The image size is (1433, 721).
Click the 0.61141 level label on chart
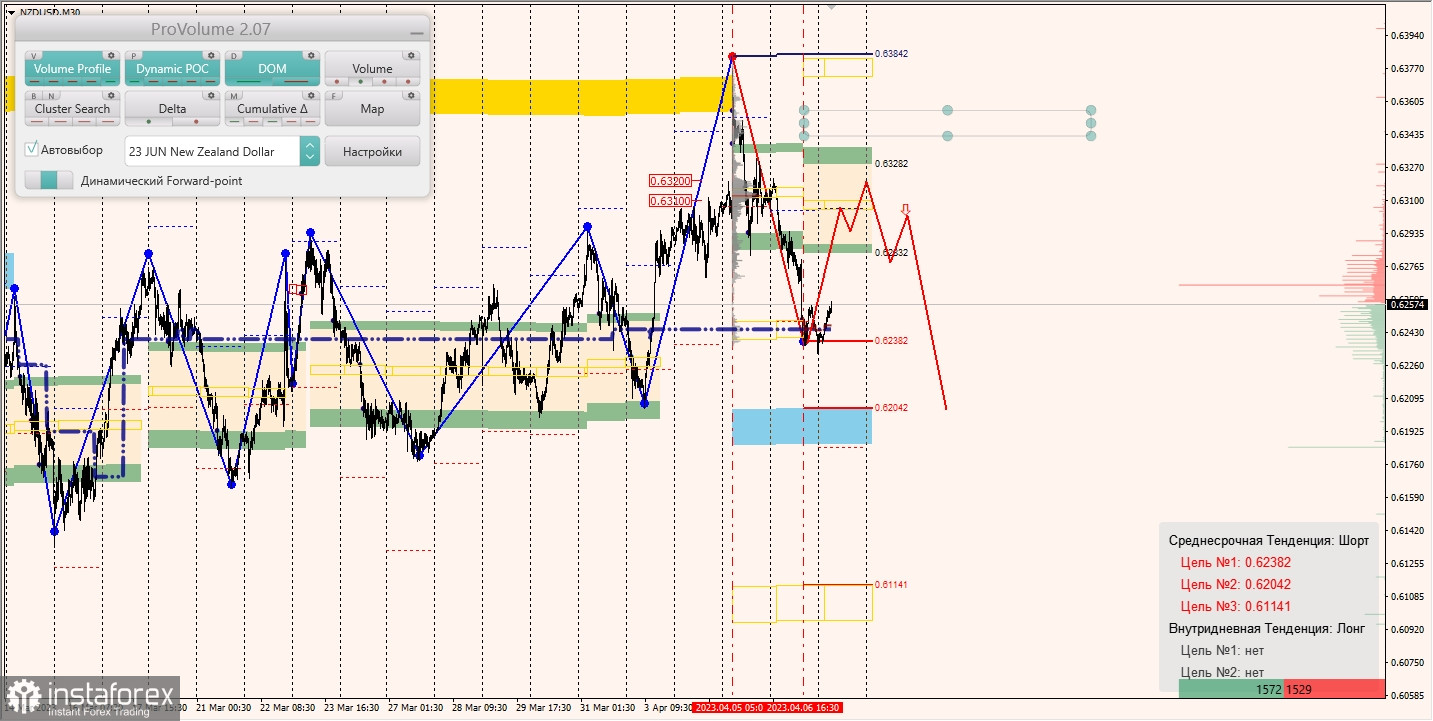pyautogui.click(x=891, y=584)
